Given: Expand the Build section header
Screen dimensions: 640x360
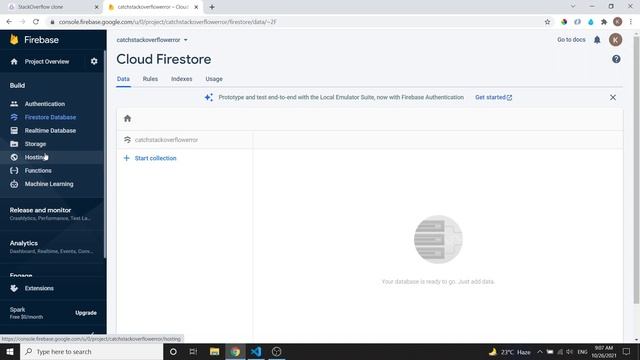Looking at the screenshot, I should (x=18, y=86).
